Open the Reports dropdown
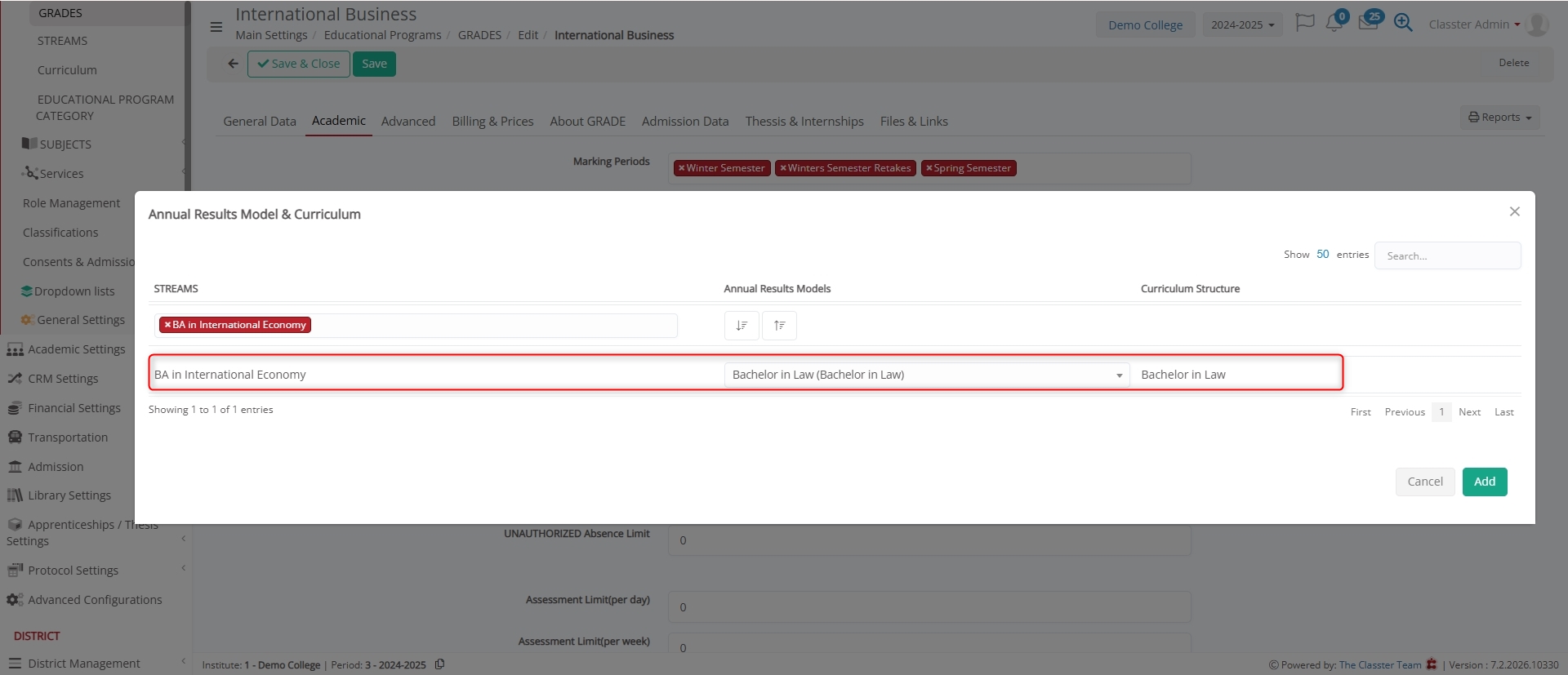Screen dimensions: 1568x675 (x=1499, y=118)
